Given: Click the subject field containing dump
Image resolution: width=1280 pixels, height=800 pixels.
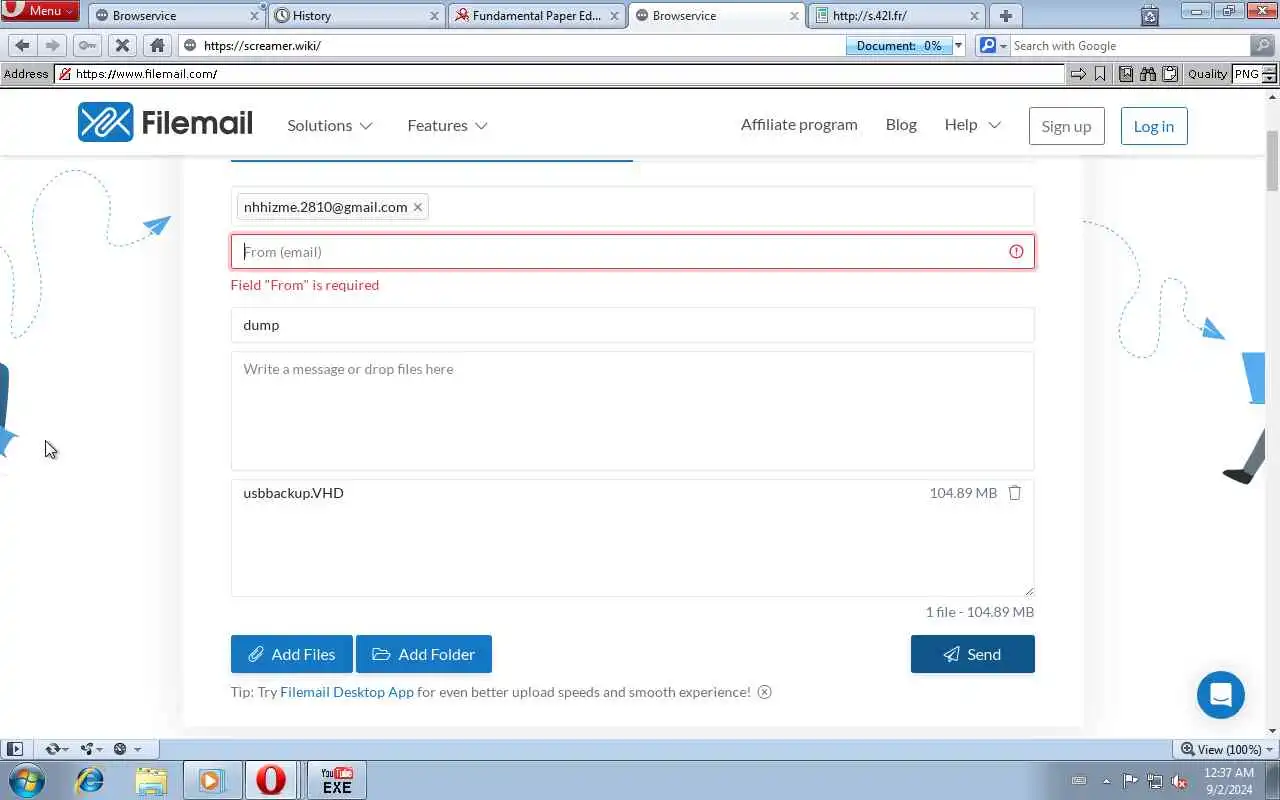Looking at the screenshot, I should pos(632,325).
